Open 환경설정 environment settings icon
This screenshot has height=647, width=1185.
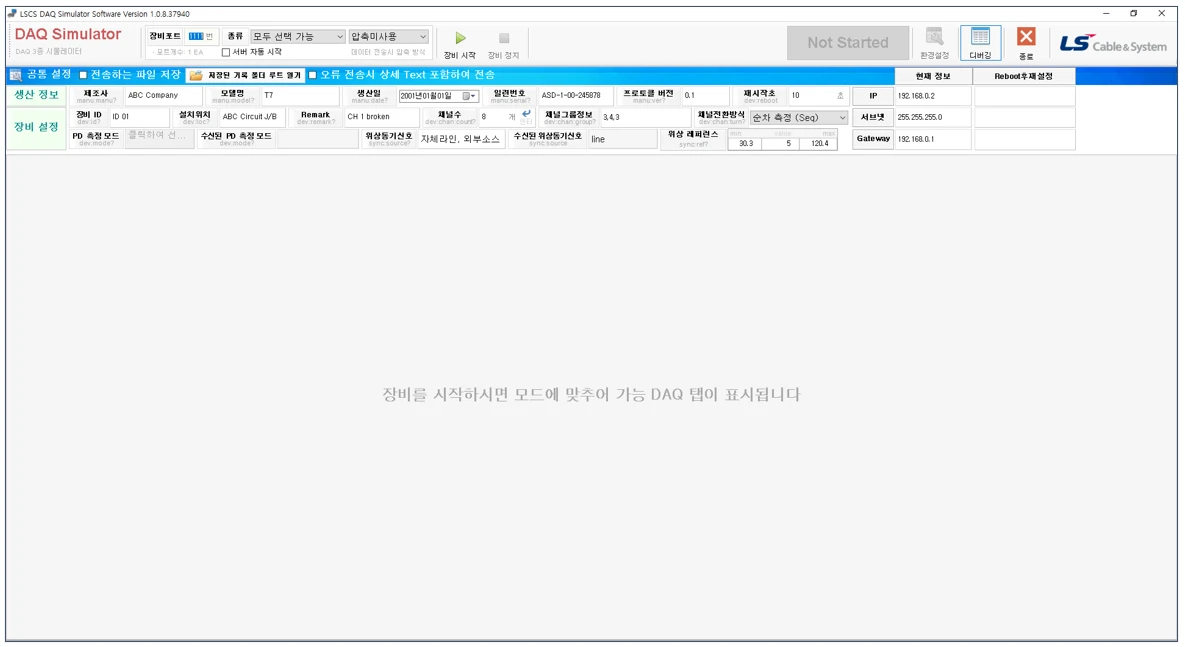click(x=935, y=37)
